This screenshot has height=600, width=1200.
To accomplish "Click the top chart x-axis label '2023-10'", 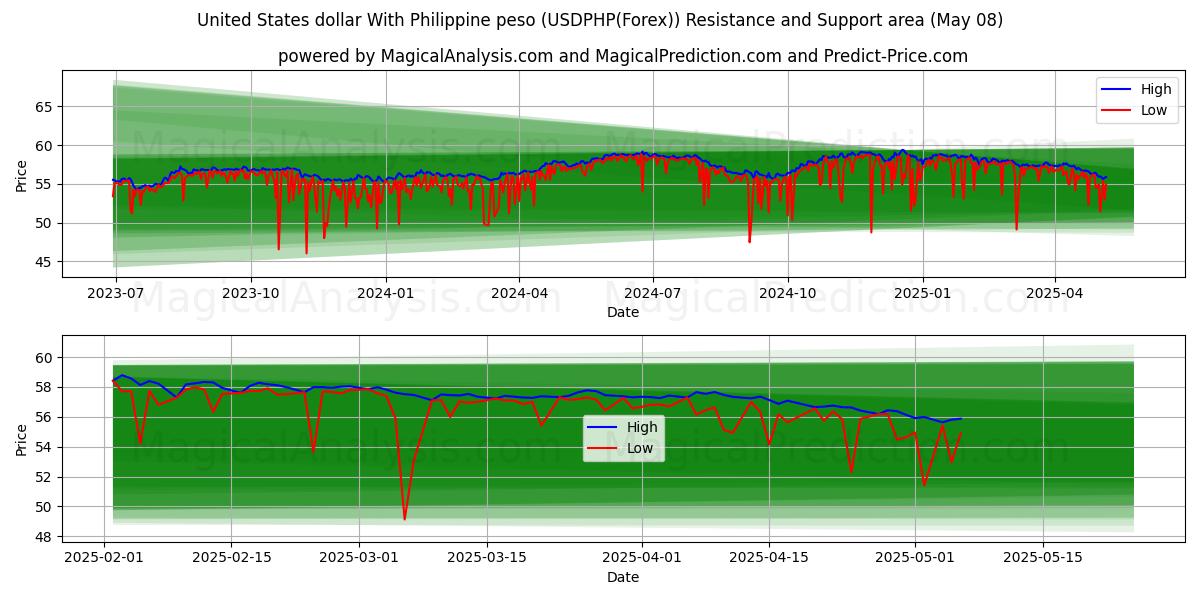I will tap(250, 295).
